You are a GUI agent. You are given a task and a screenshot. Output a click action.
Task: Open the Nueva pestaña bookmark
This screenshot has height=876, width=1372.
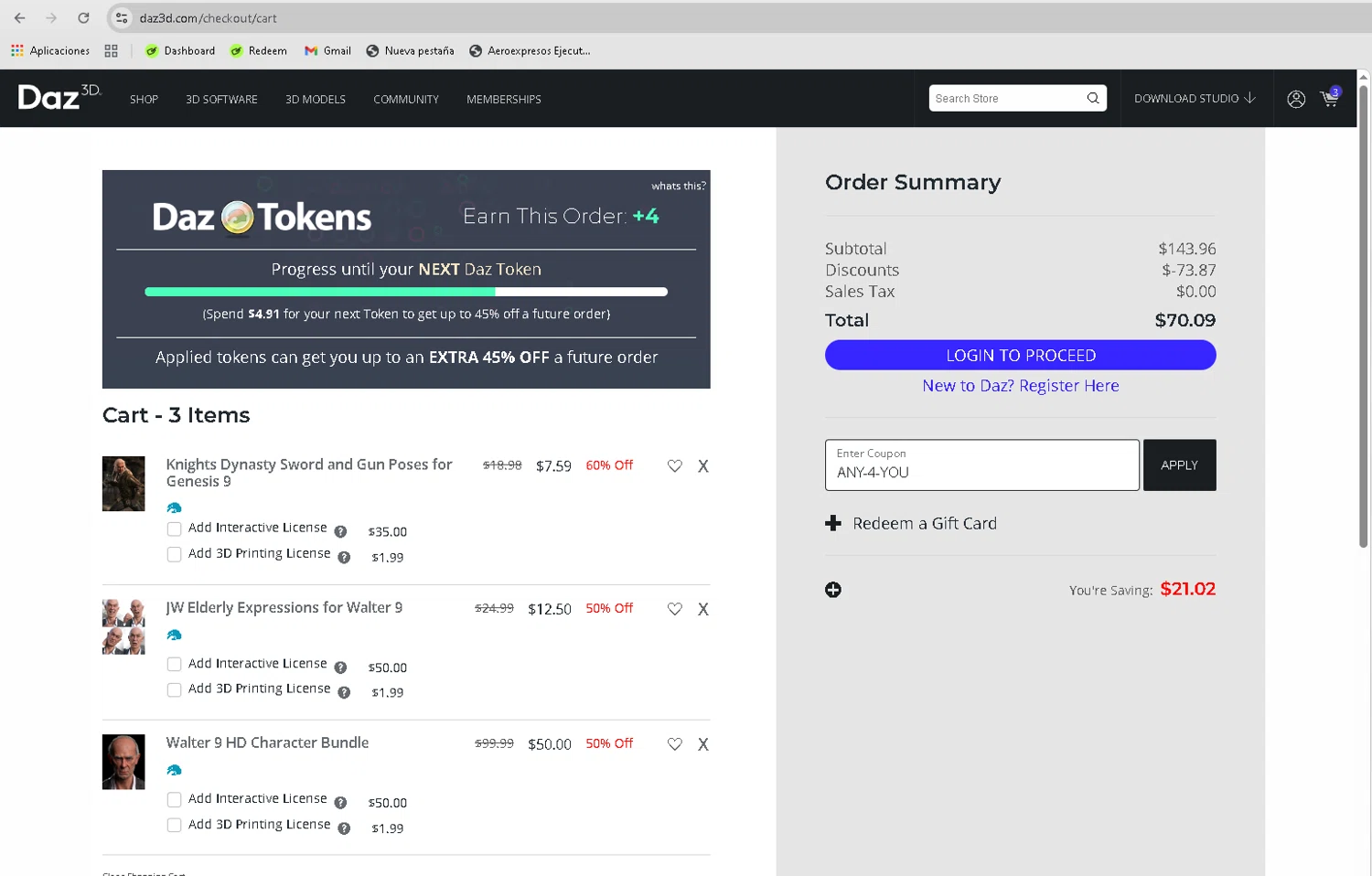410,50
